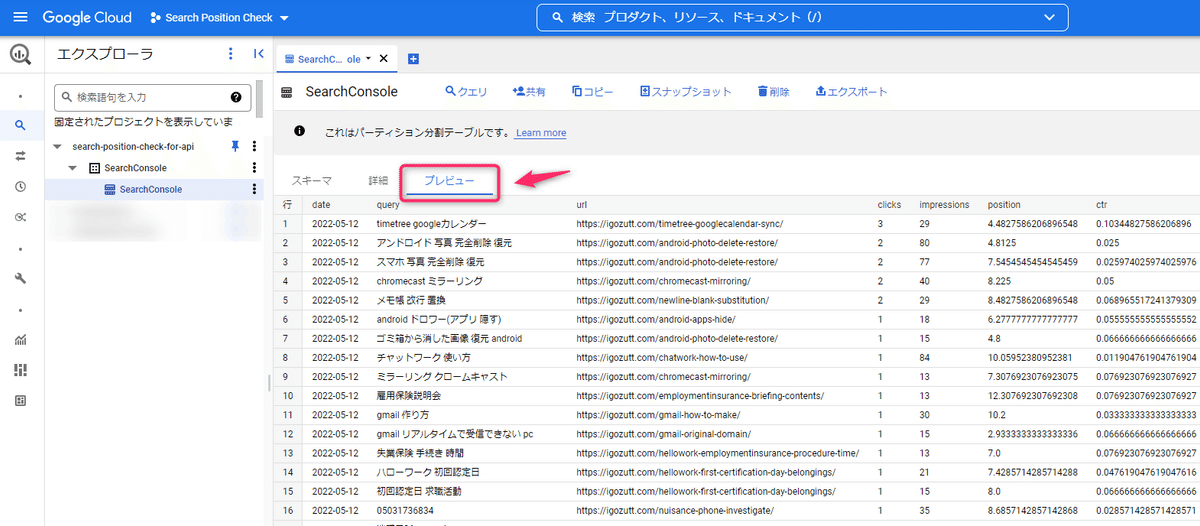Select the nuisance-phone-investigate URL cell
The width and height of the screenshot is (1200, 526).
pyautogui.click(x=676, y=510)
